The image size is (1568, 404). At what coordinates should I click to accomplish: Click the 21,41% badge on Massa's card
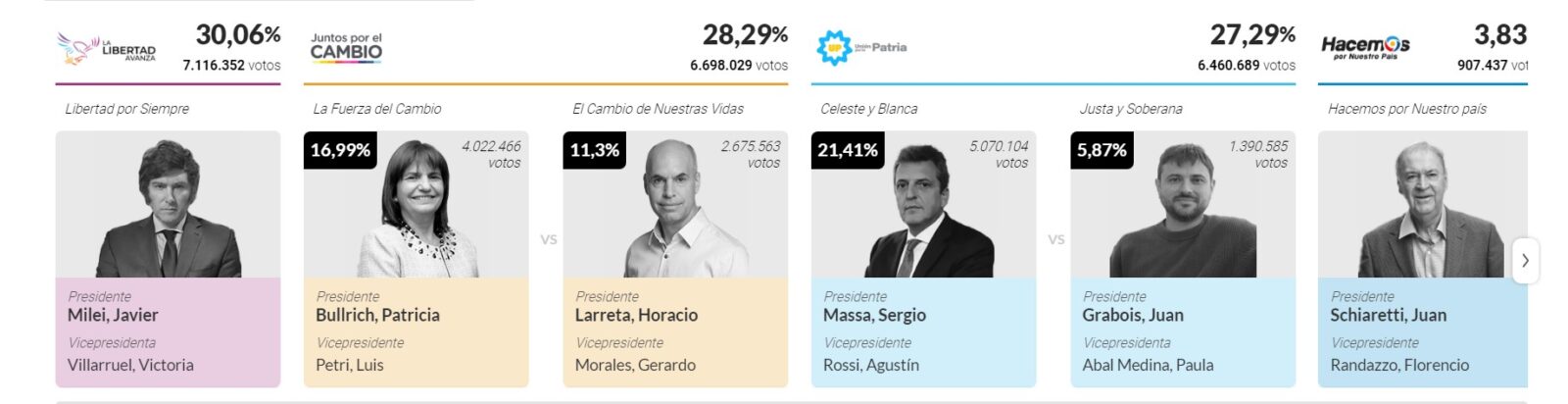point(848,150)
